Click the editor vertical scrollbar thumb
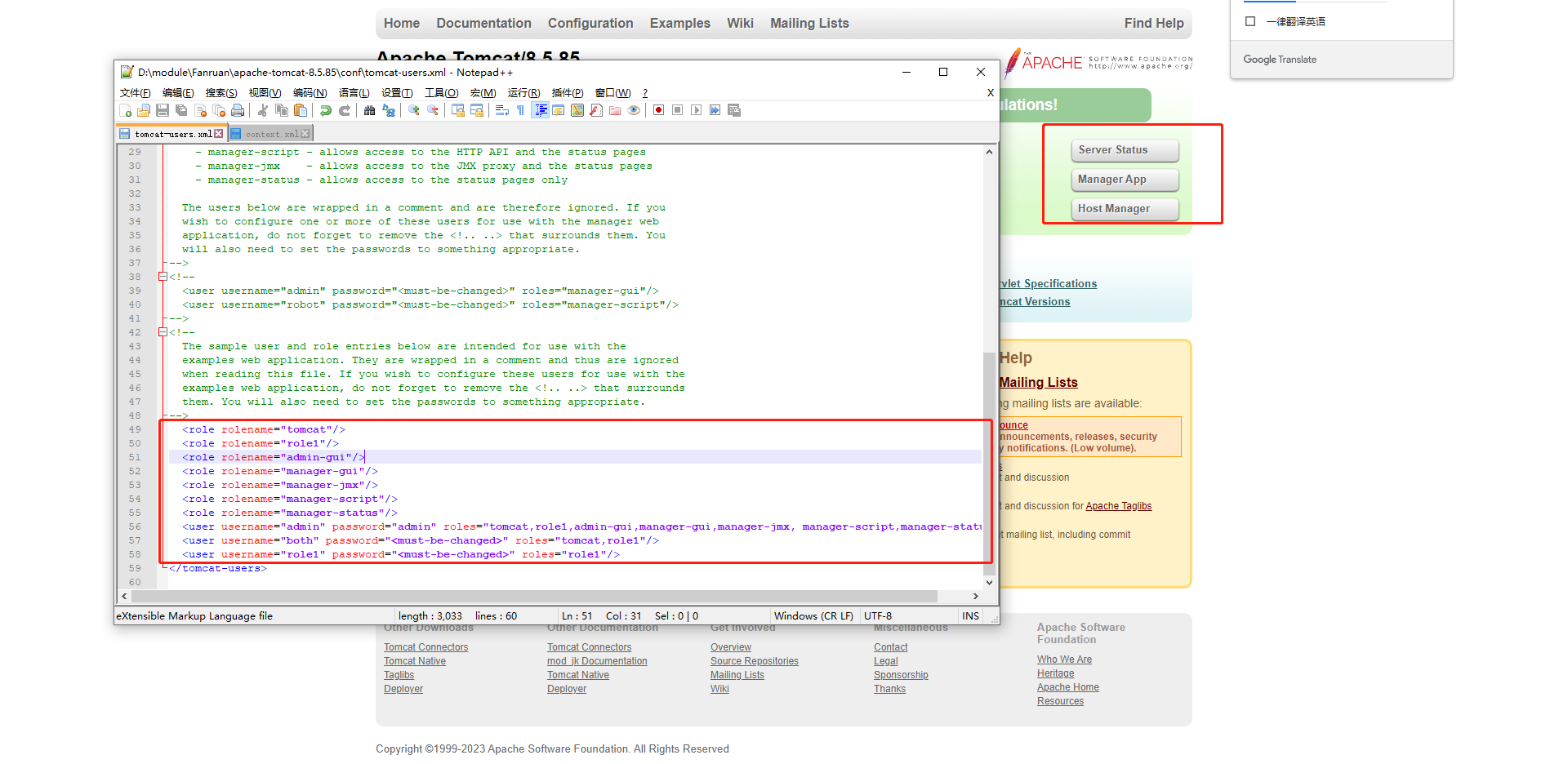1568x764 pixels. point(989,462)
